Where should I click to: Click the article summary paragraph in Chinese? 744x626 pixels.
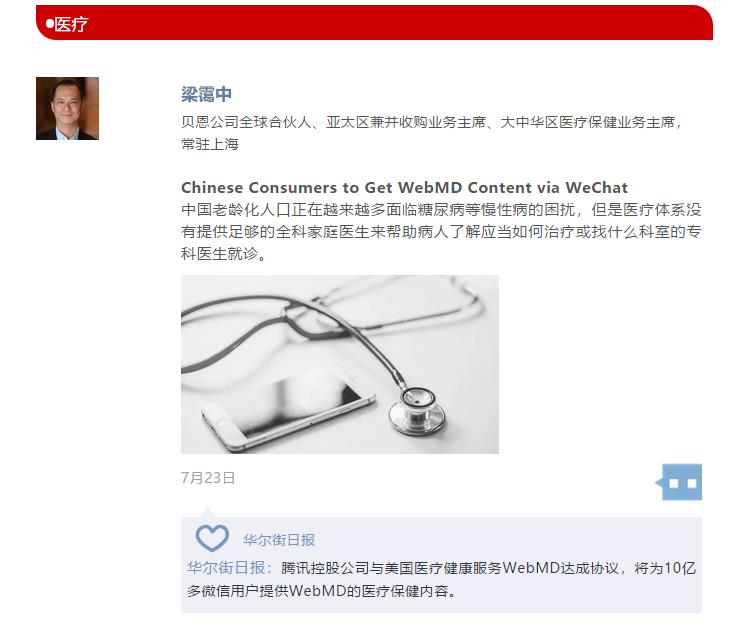pyautogui.click(x=441, y=232)
